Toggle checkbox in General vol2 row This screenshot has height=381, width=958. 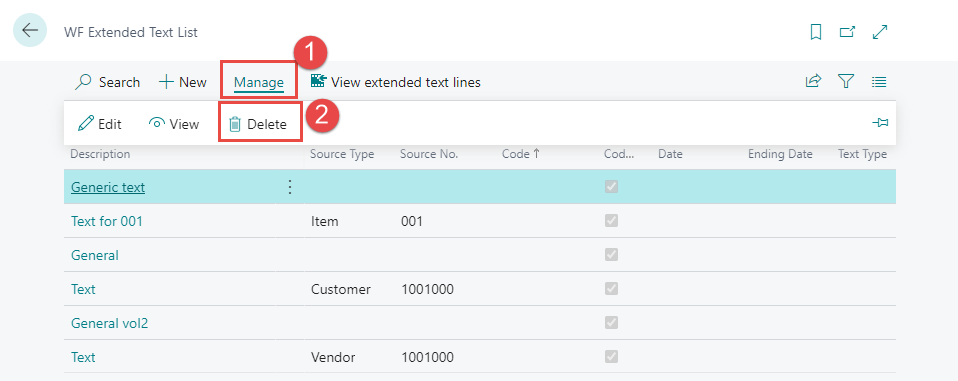pyautogui.click(x=611, y=322)
